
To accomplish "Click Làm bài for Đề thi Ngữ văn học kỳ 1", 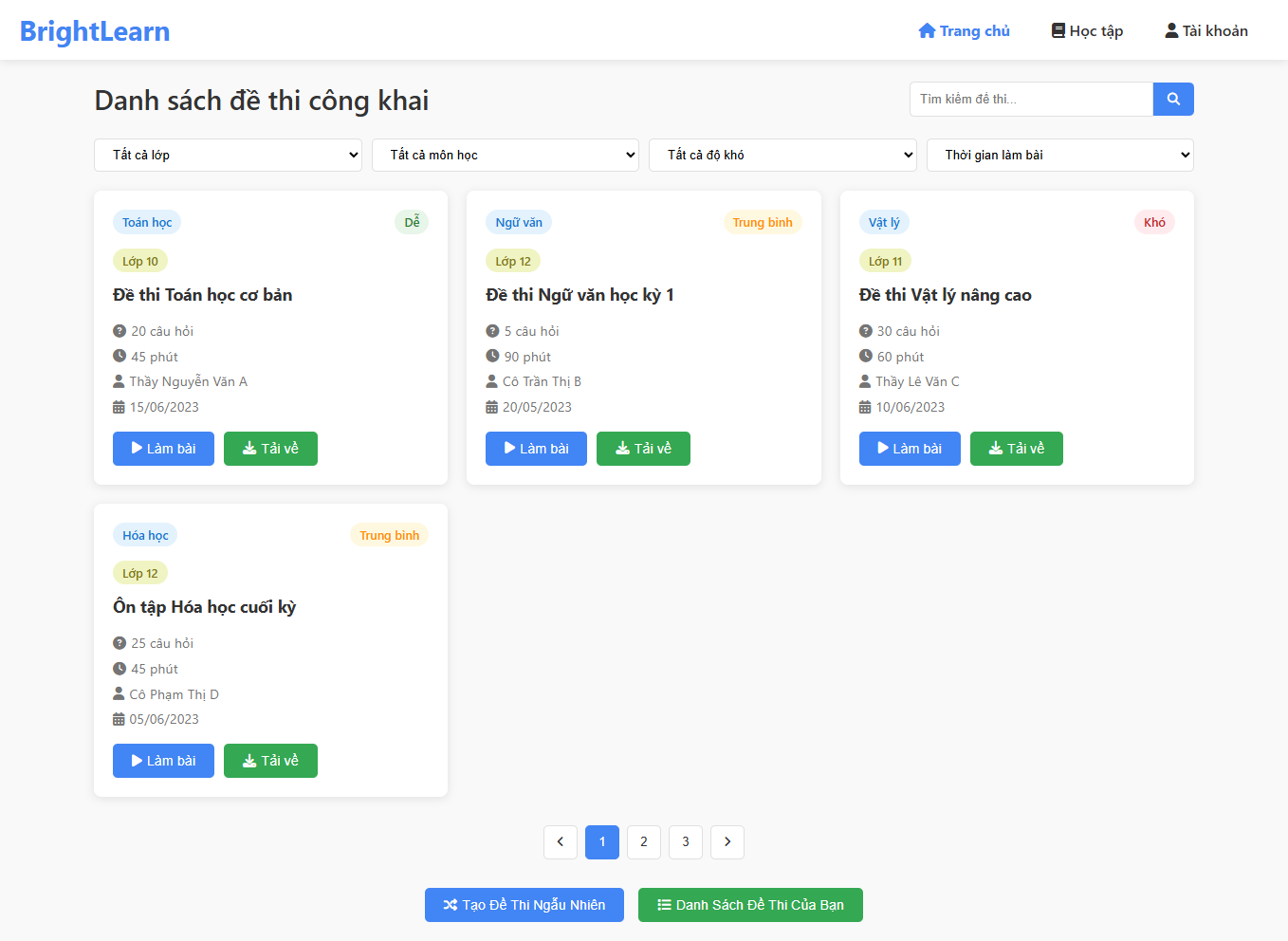I will coord(536,449).
